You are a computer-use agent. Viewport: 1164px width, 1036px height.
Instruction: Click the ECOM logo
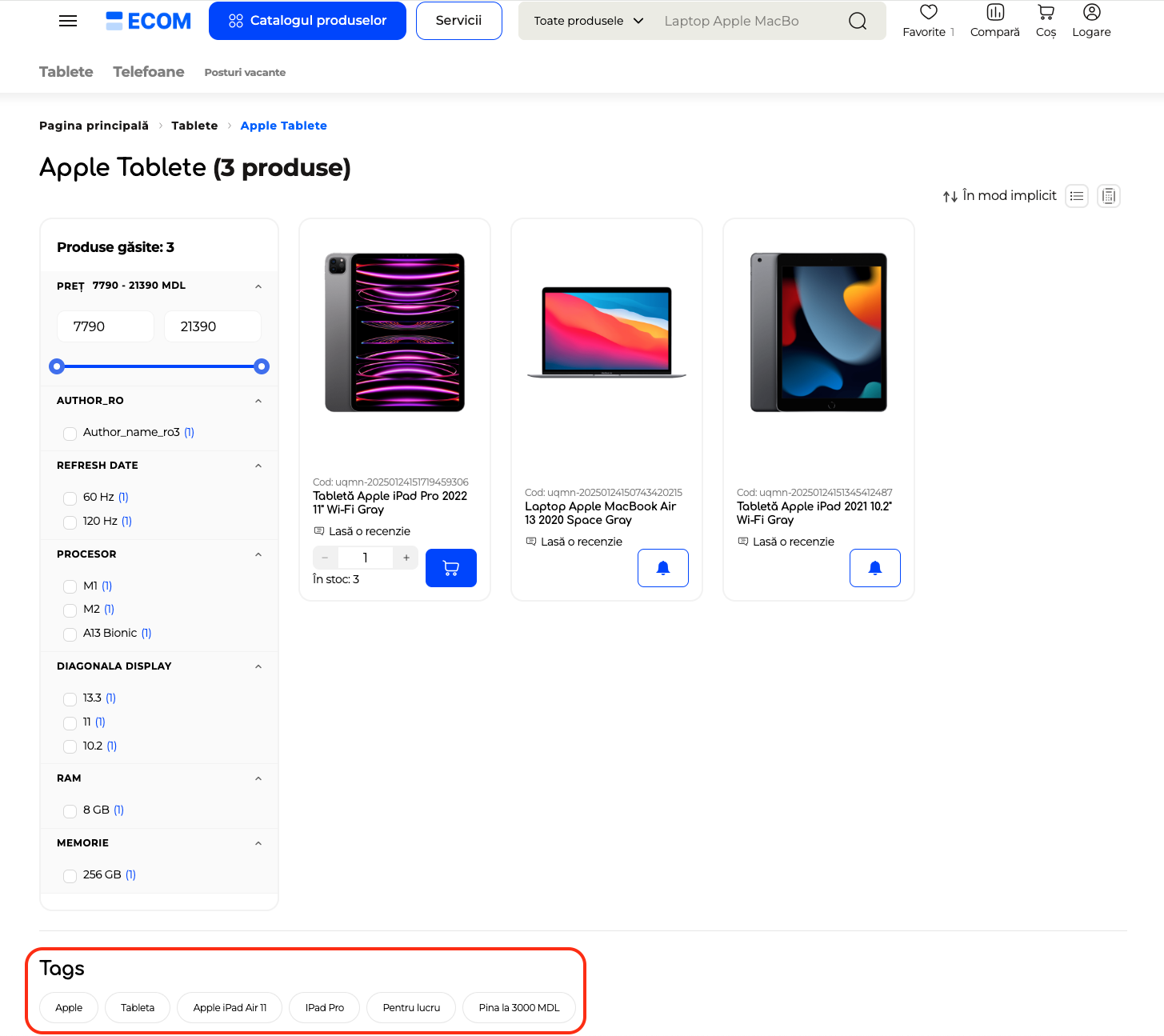149,21
